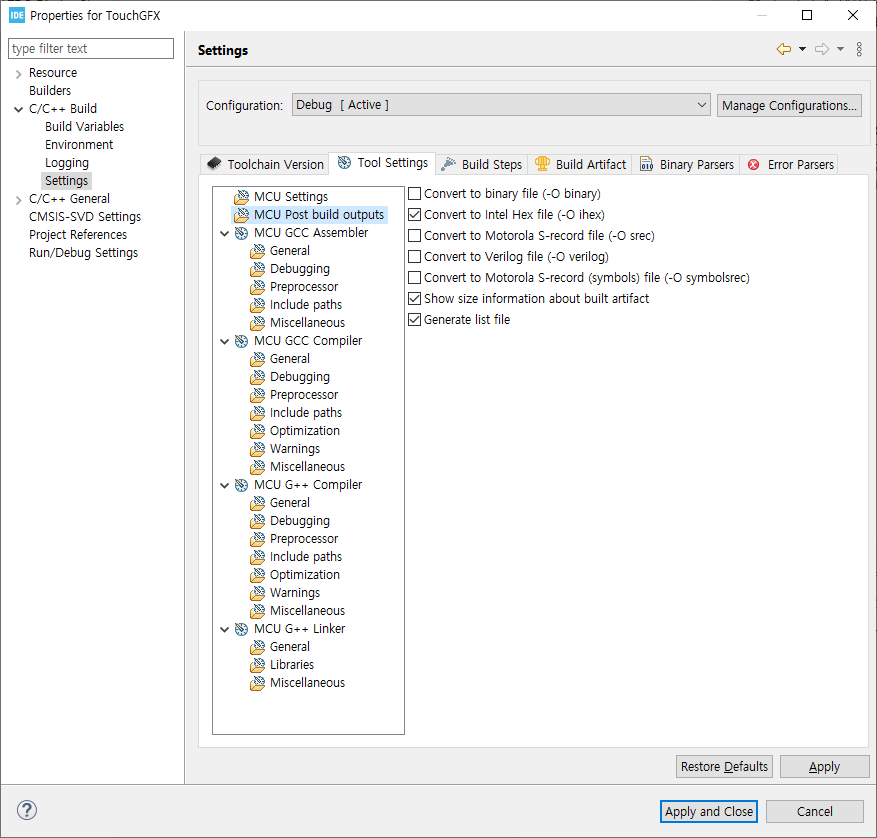Click the help question mark icon
877x838 pixels.
(x=27, y=809)
